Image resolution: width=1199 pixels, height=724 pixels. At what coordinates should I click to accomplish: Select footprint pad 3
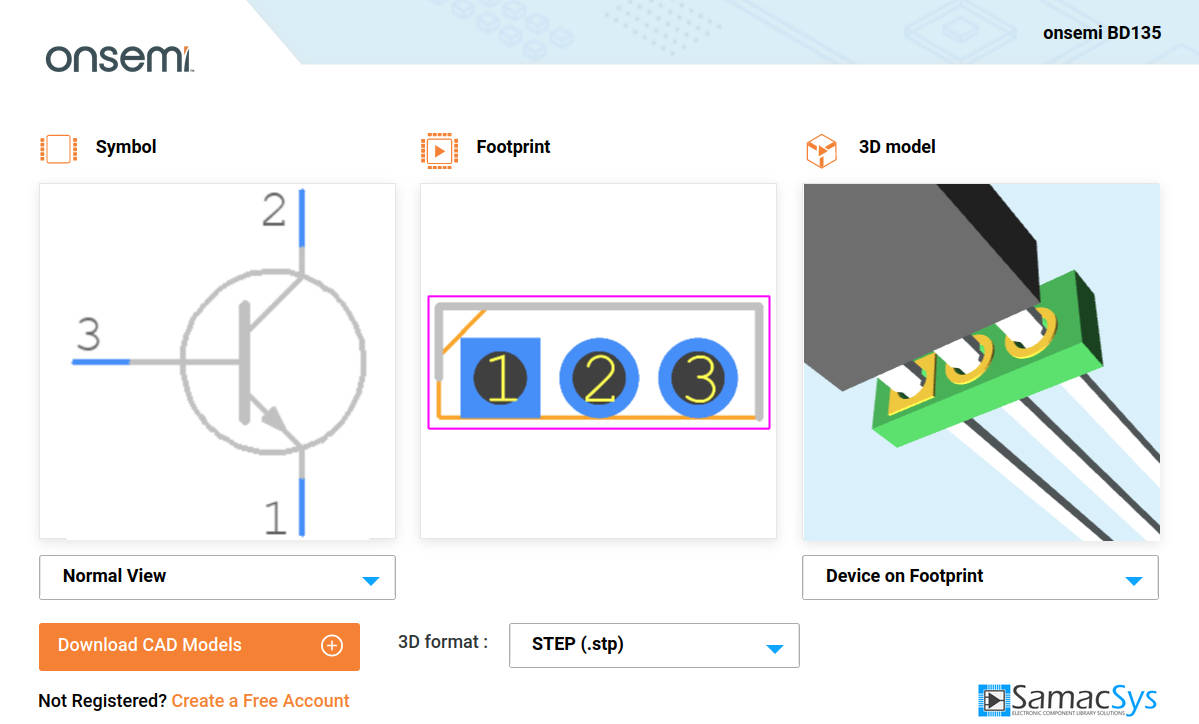[697, 378]
